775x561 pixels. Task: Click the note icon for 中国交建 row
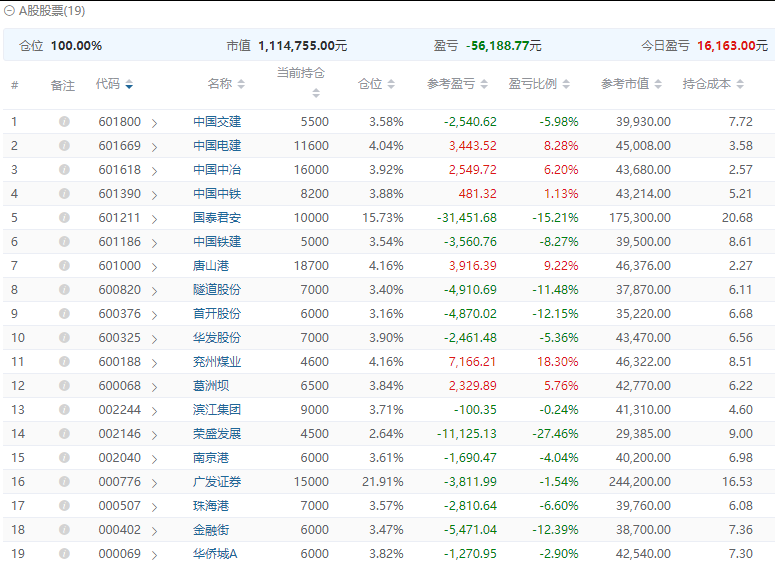[64, 122]
